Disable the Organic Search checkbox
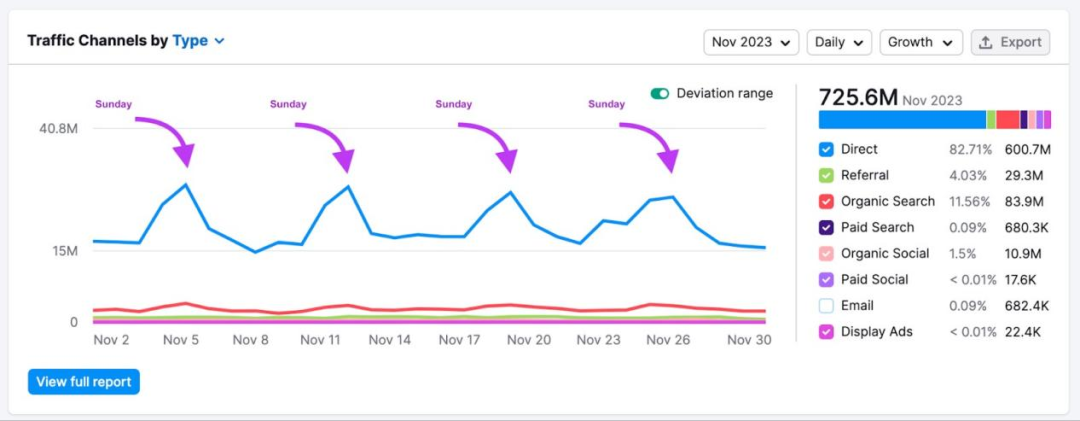This screenshot has height=421, width=1080. pyautogui.click(x=826, y=201)
